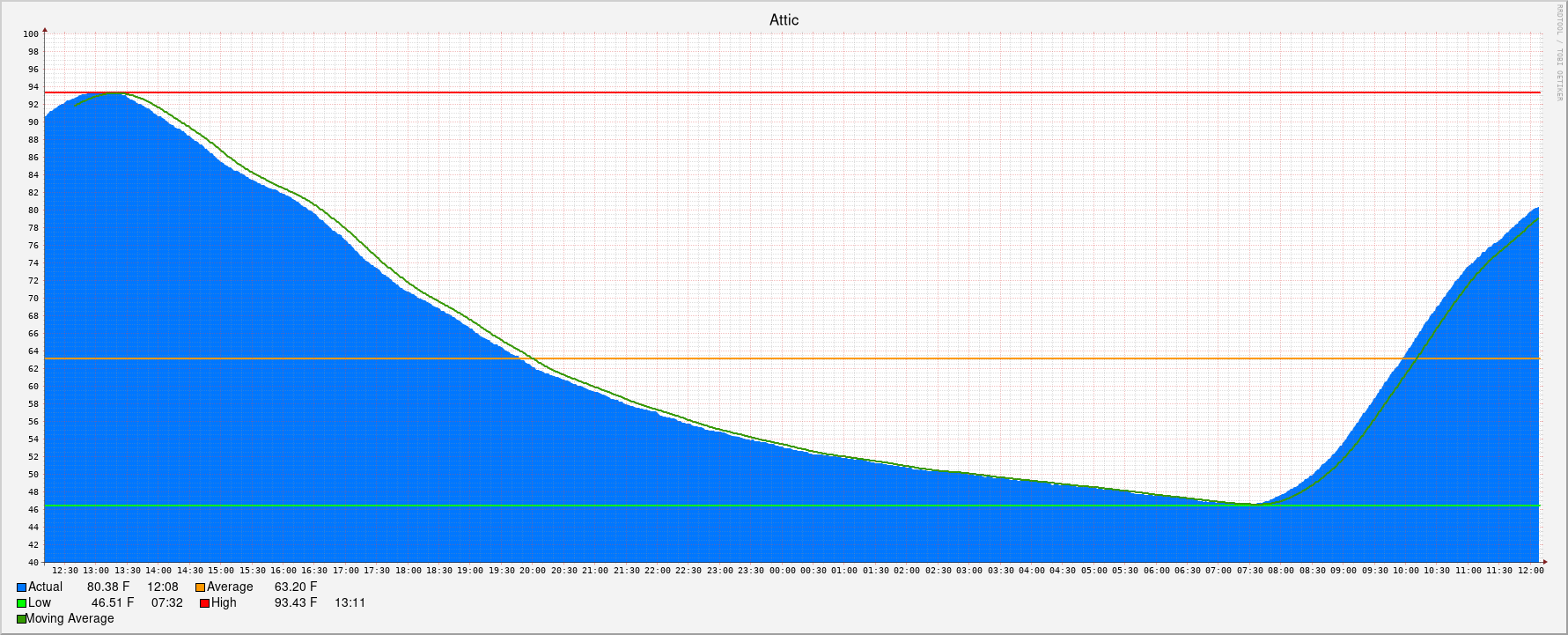Click the red High legend swatch
Viewport: 1568px width, 635px height.
(x=204, y=603)
